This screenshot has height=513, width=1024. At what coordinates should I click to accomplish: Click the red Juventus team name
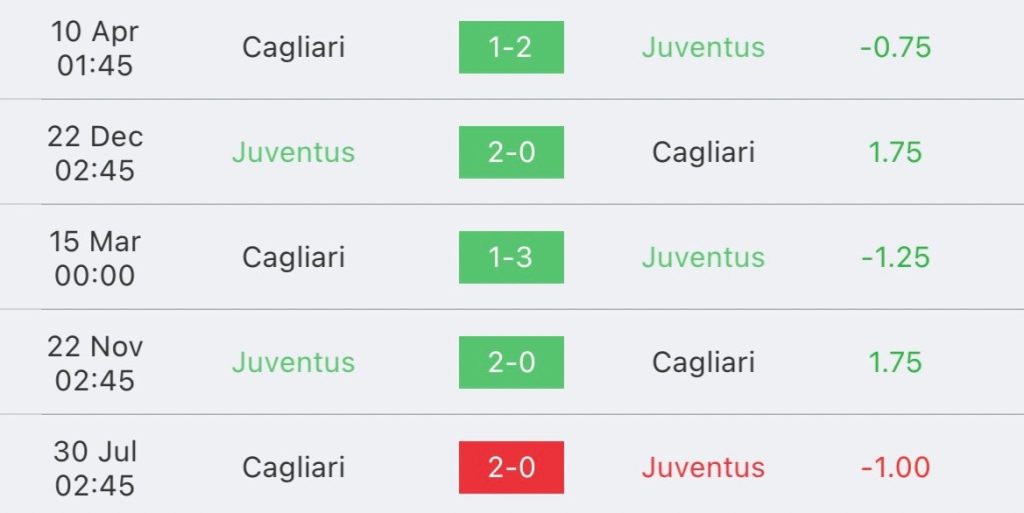click(703, 467)
